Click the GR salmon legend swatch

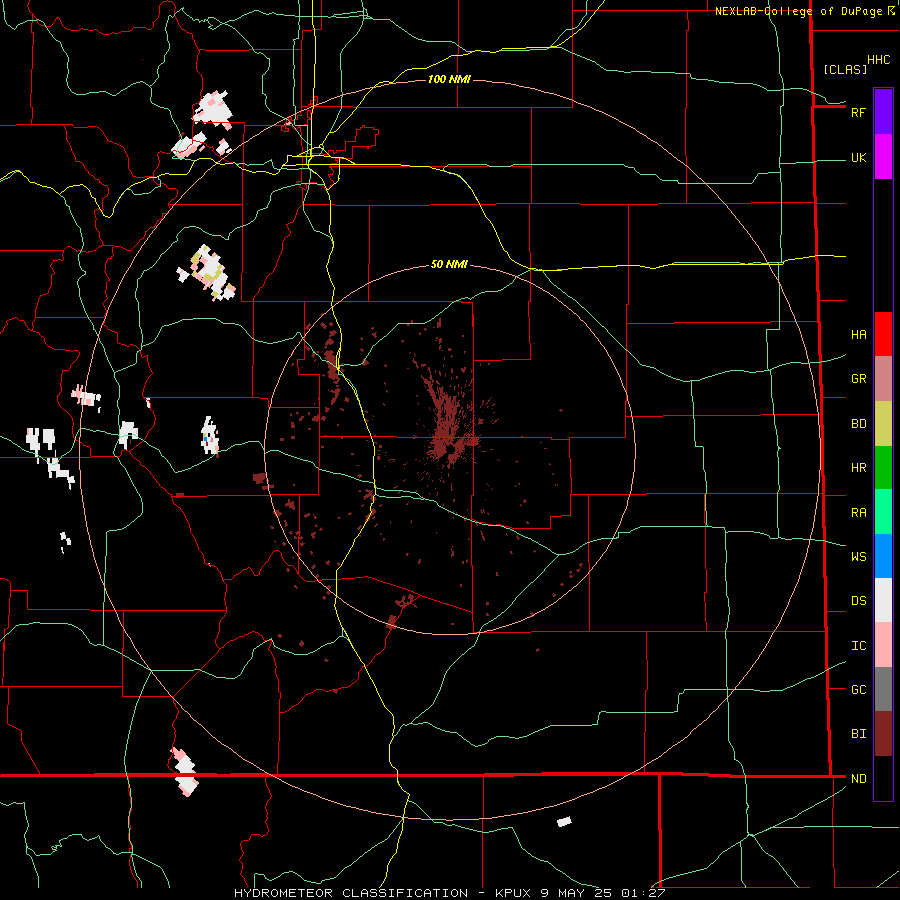point(883,379)
